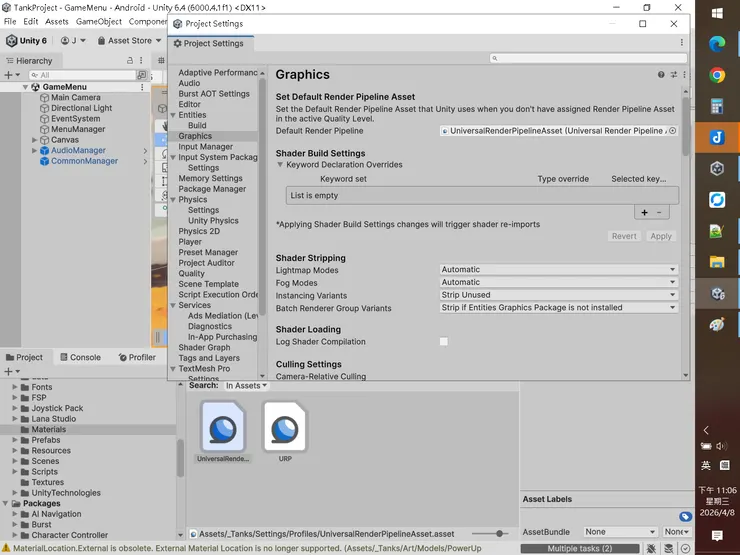Open the File menu
Image resolution: width=740 pixels, height=555 pixels.
(10, 22)
